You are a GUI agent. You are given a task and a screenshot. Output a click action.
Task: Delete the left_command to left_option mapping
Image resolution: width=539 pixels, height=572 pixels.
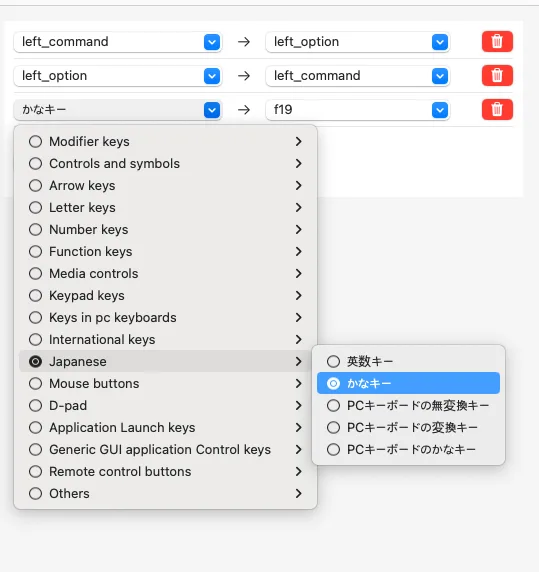[497, 42]
